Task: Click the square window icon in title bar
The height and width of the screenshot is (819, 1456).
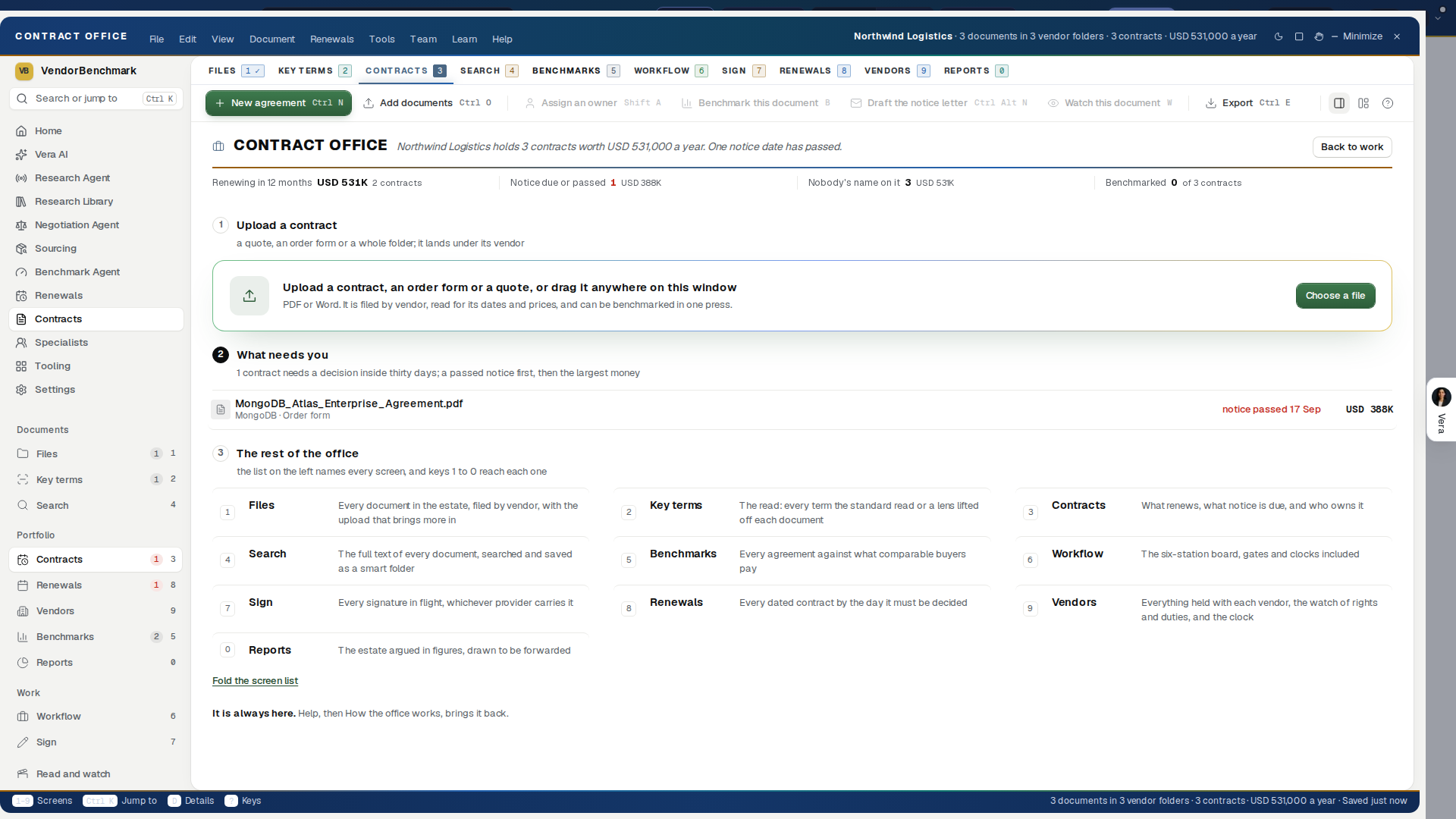Action: tap(1299, 36)
